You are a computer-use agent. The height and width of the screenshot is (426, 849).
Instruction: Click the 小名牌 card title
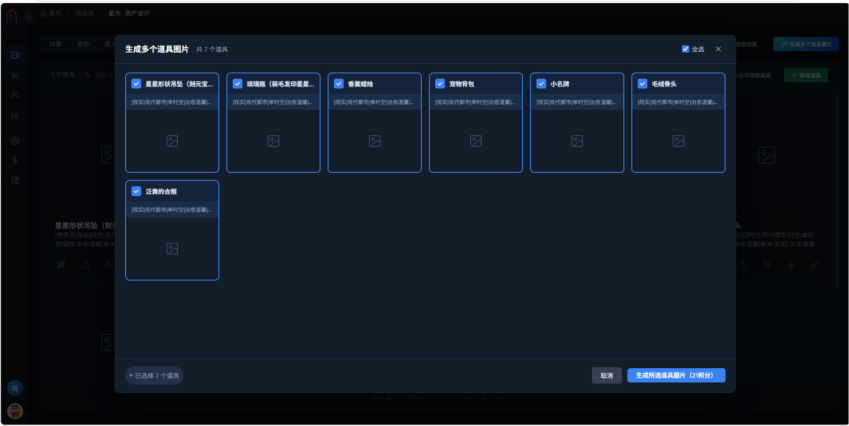coord(560,84)
